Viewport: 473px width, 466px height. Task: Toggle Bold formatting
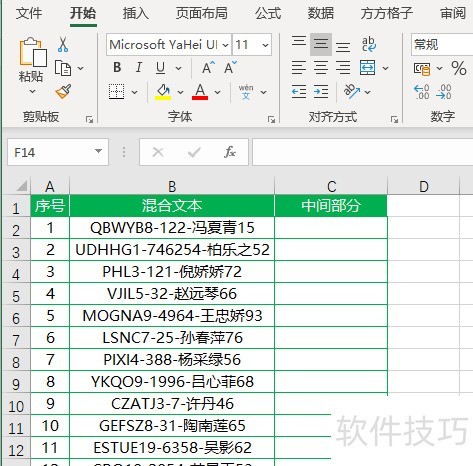coord(117,68)
